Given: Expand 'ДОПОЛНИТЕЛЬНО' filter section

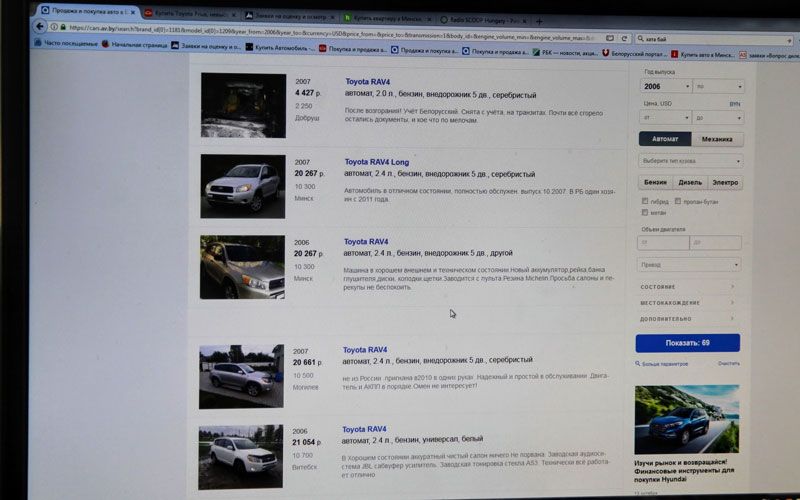Looking at the screenshot, I should click(687, 318).
